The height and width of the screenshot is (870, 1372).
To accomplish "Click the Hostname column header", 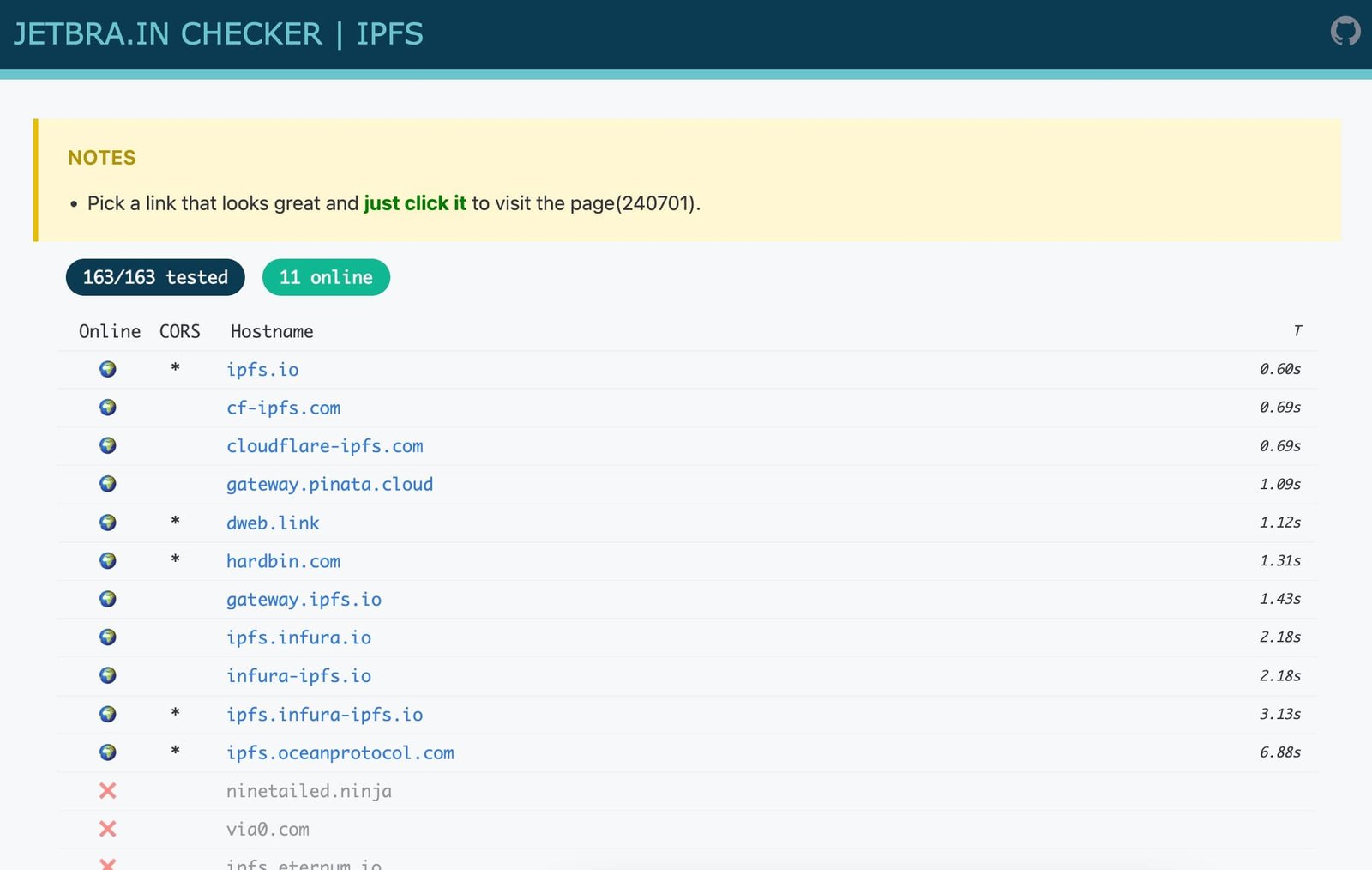I will coord(272,331).
